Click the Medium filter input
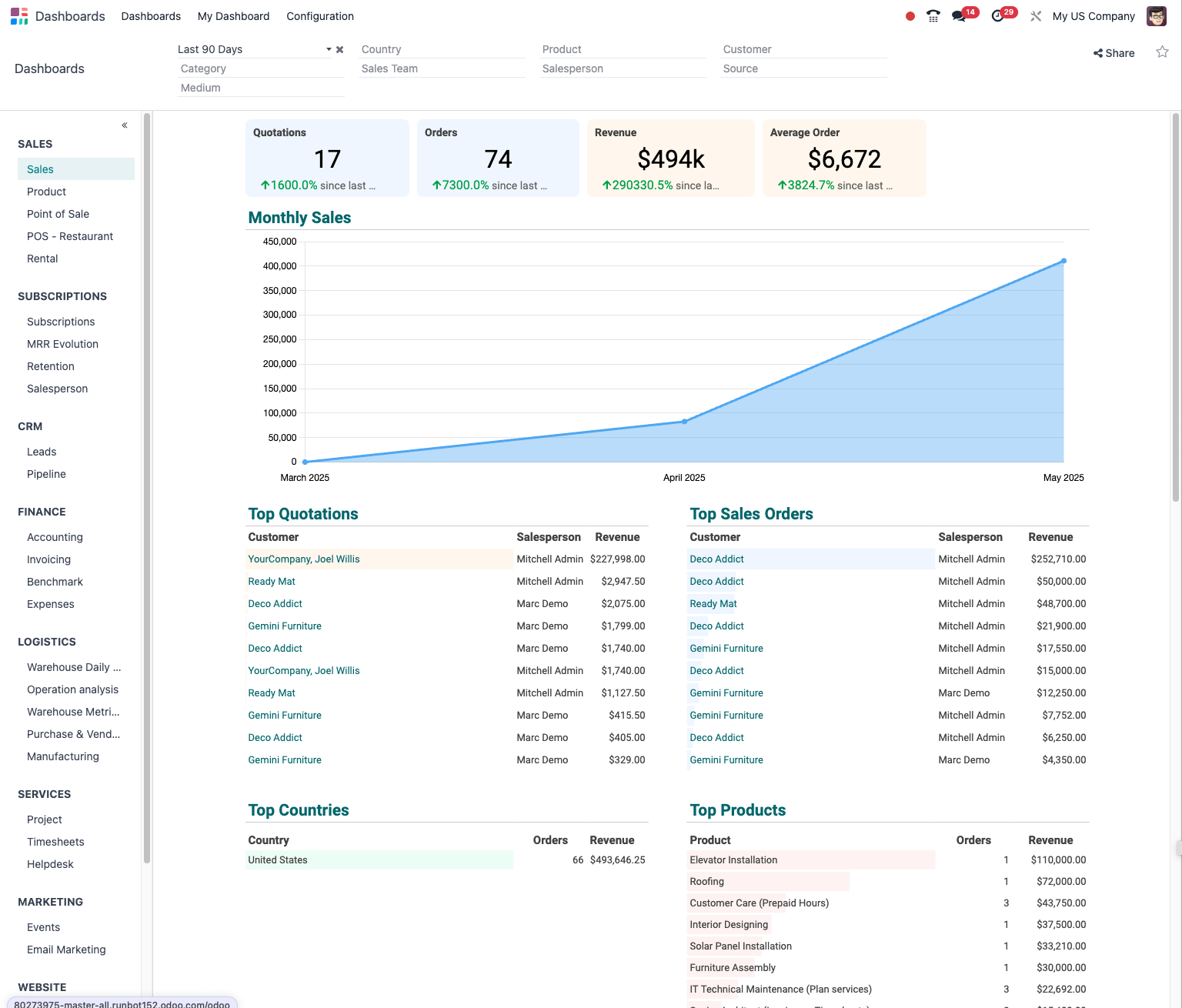1182x1008 pixels. (261, 88)
